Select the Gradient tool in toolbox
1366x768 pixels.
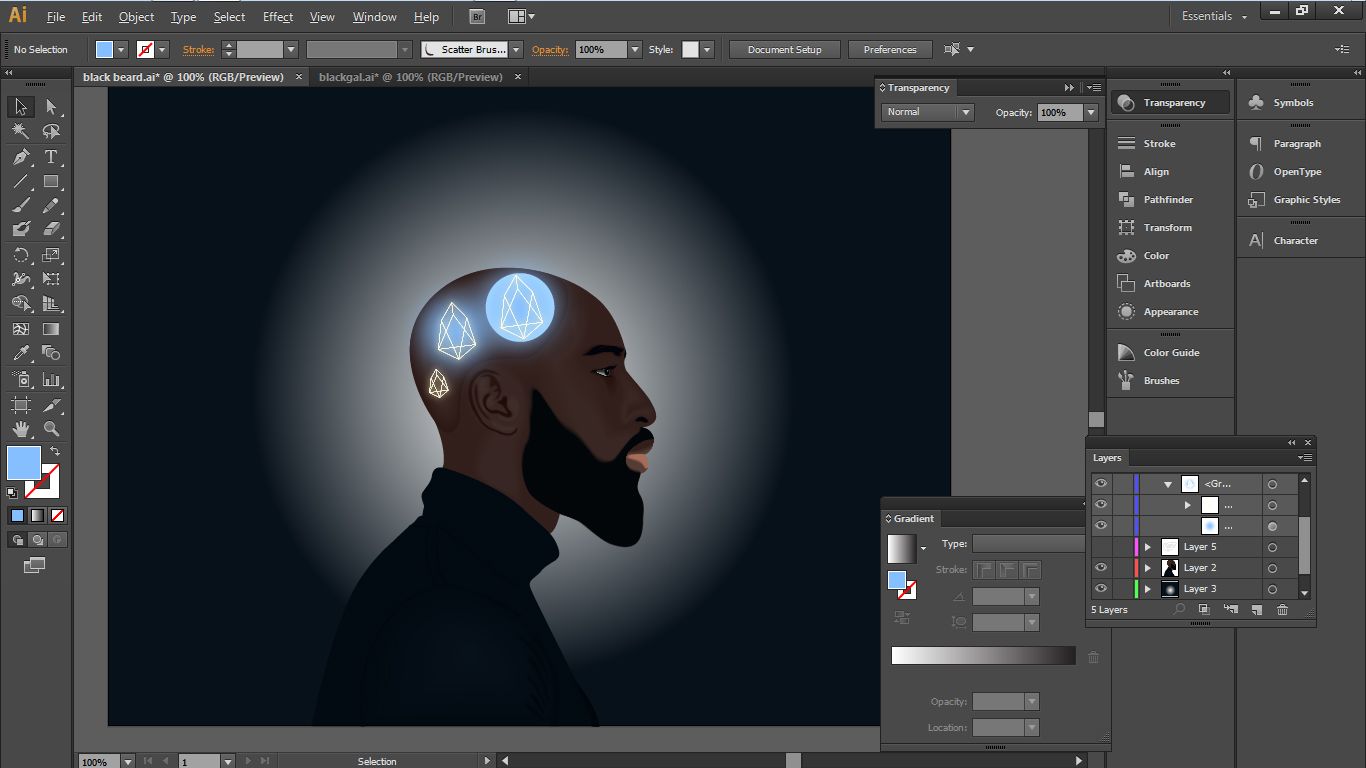51,329
